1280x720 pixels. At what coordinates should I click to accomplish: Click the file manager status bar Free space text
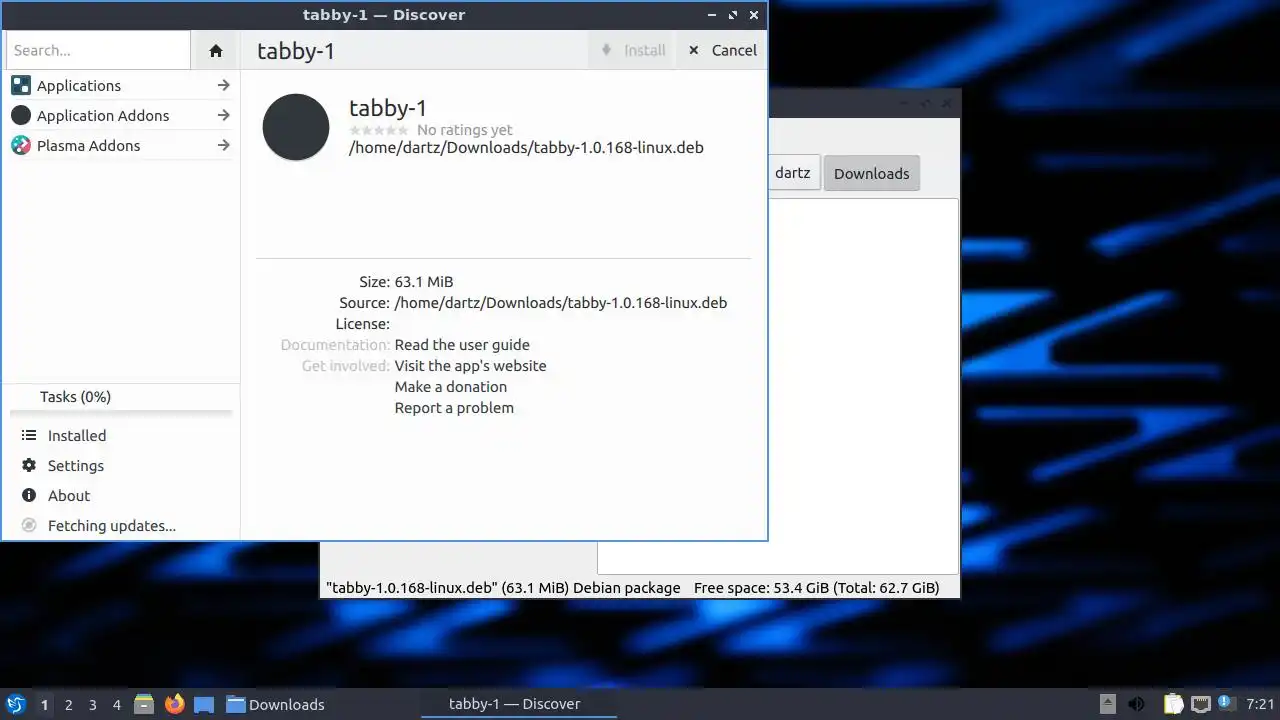point(817,588)
